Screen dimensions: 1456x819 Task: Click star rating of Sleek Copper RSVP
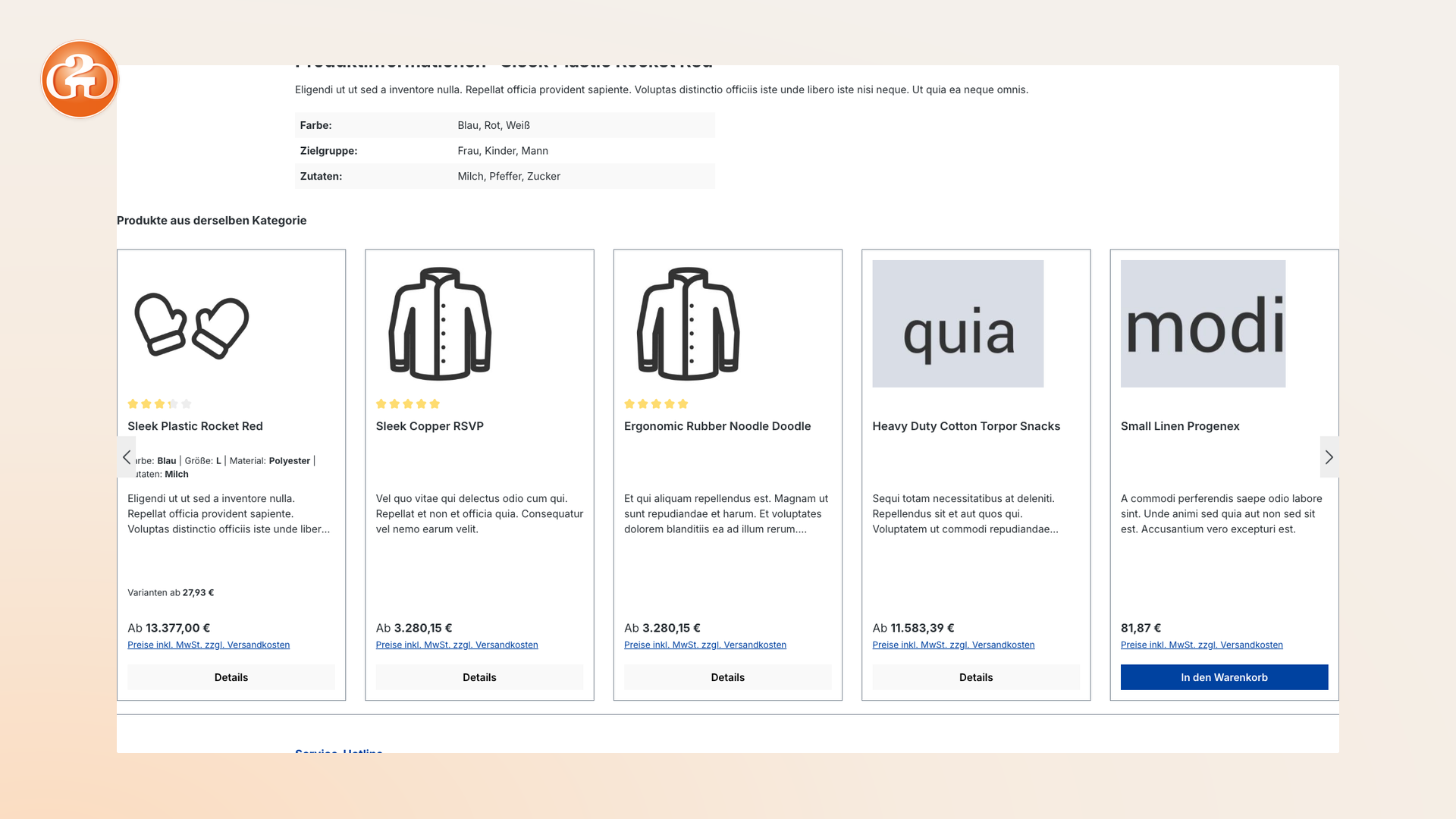tap(408, 403)
